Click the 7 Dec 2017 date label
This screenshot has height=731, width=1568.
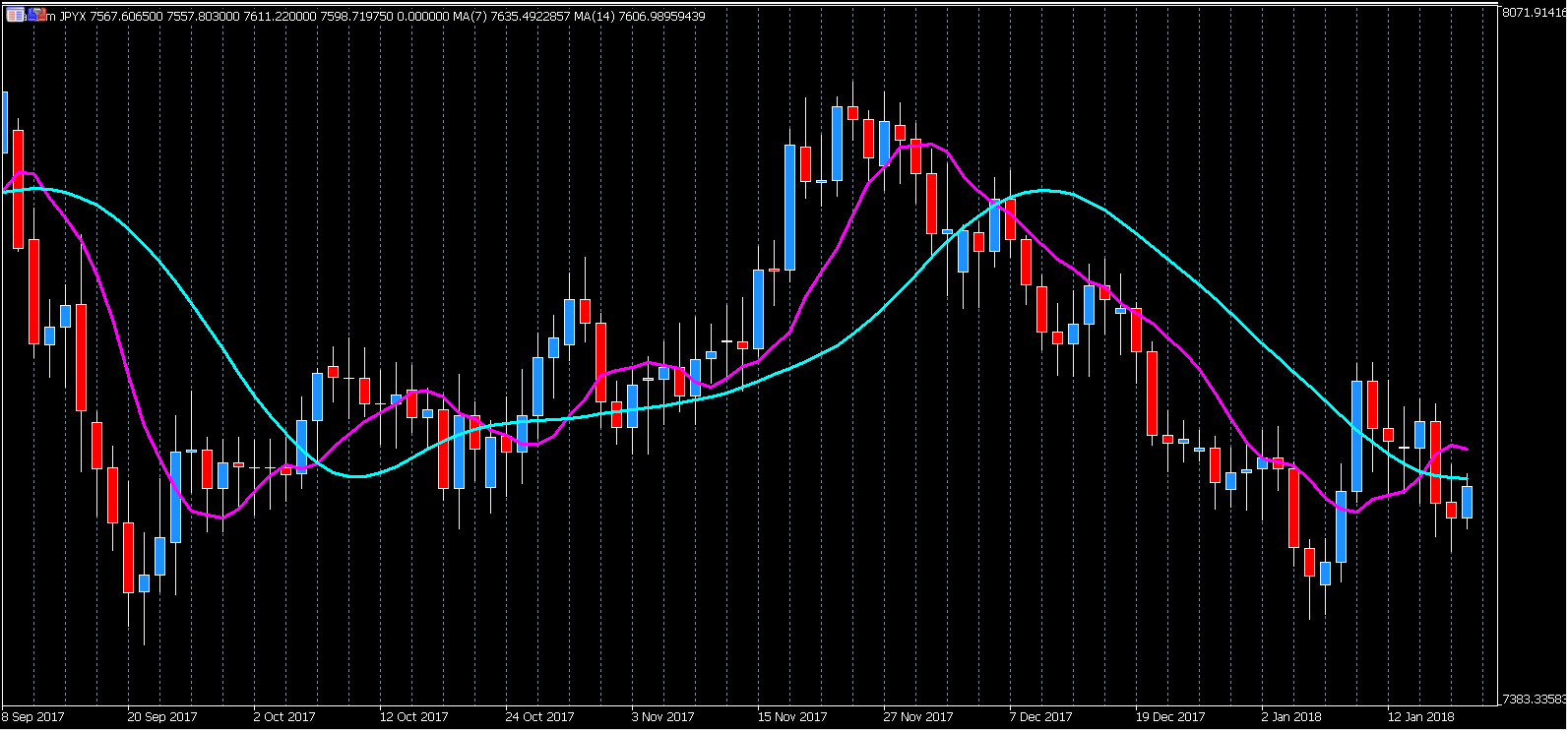point(1040,717)
